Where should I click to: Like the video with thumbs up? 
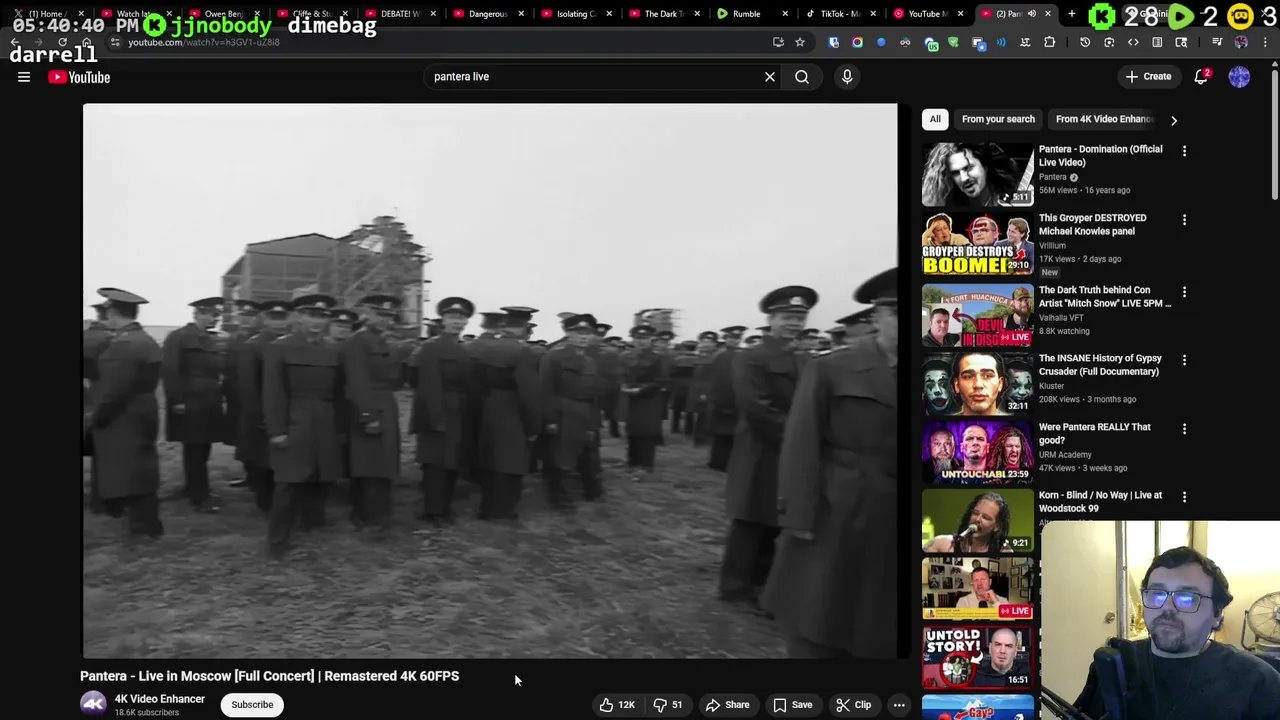616,705
